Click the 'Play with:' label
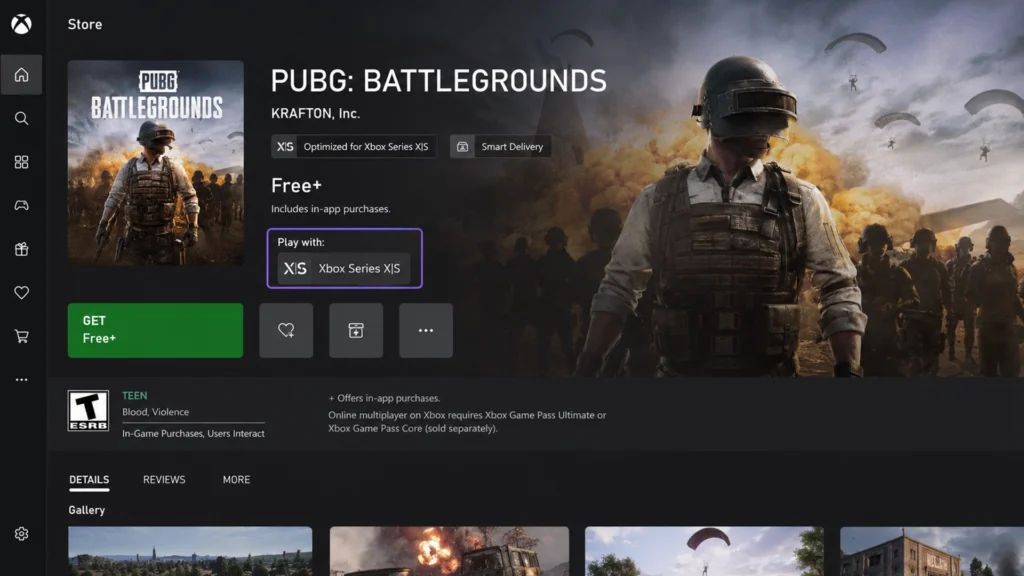 (x=301, y=242)
